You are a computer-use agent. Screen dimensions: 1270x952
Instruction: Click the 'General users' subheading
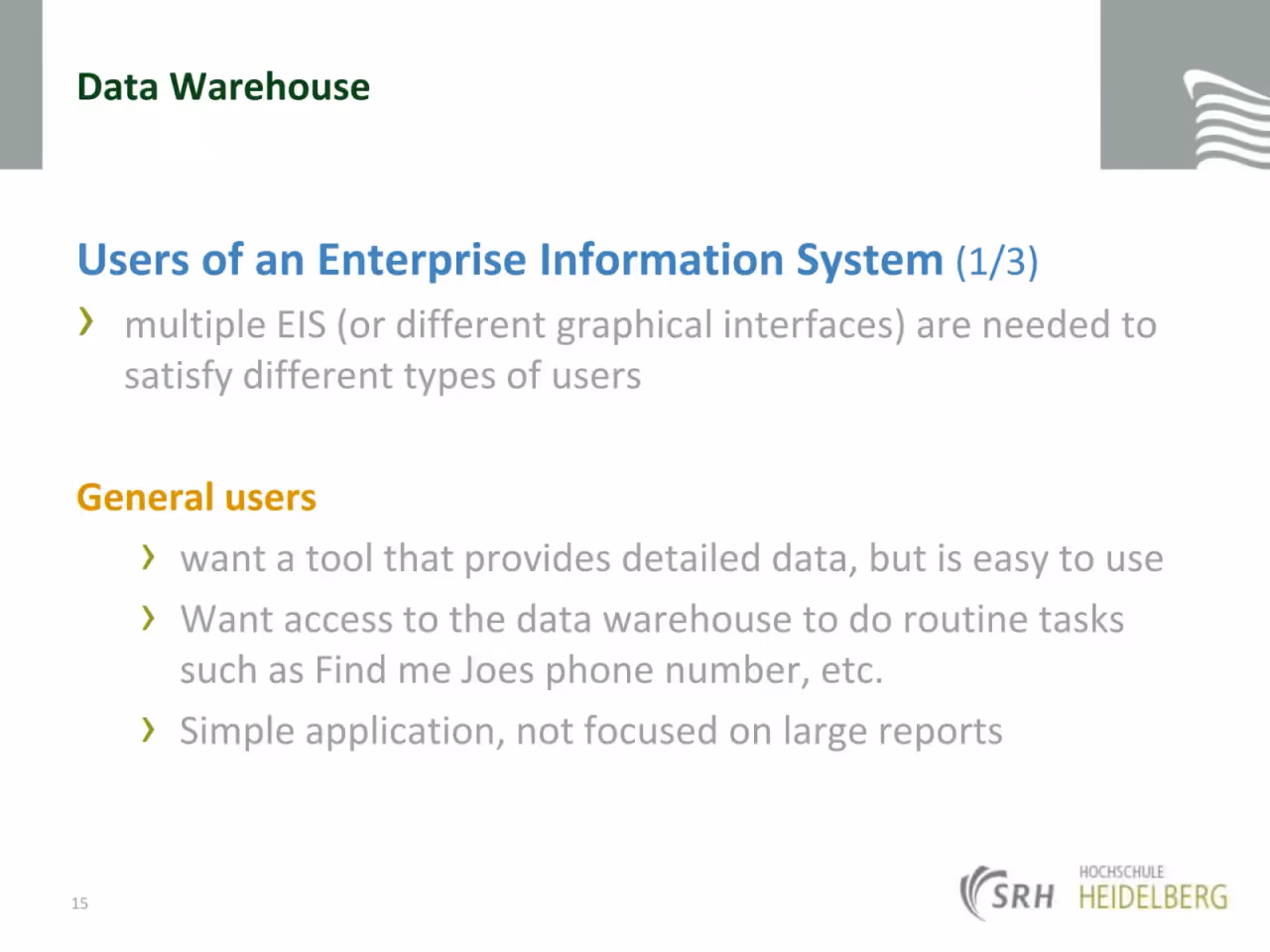(x=196, y=497)
